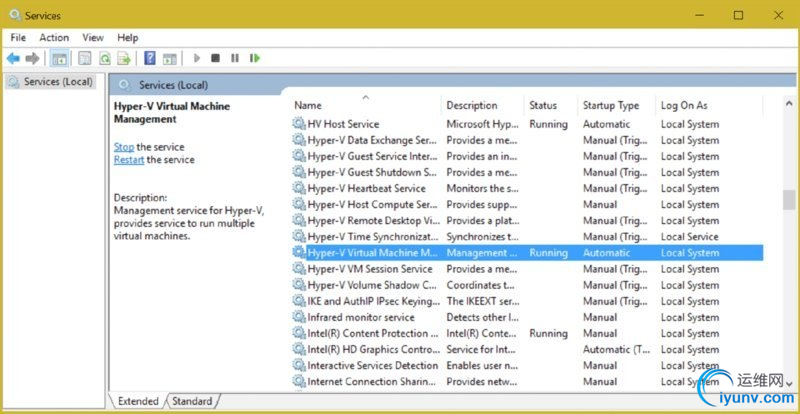Click the Start Service play icon
This screenshot has height=414, width=800.
[196, 58]
